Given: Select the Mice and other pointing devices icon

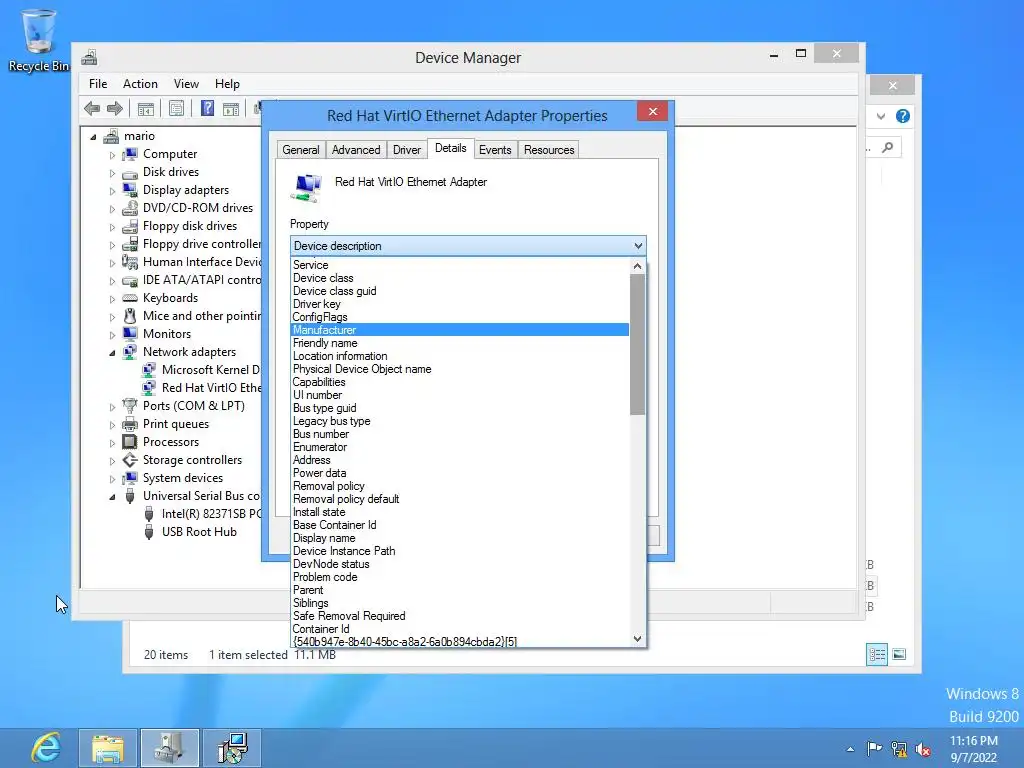Looking at the screenshot, I should coord(130,316).
